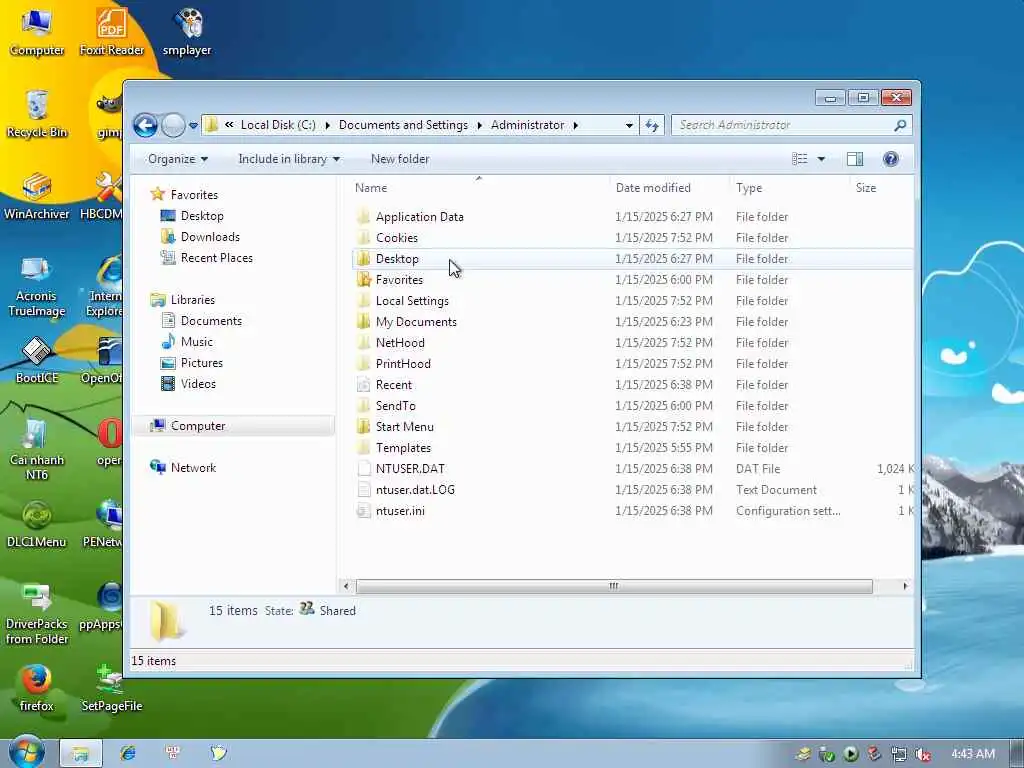Click the Back navigation arrow button
Viewport: 1024px width, 768px height.
pos(145,125)
